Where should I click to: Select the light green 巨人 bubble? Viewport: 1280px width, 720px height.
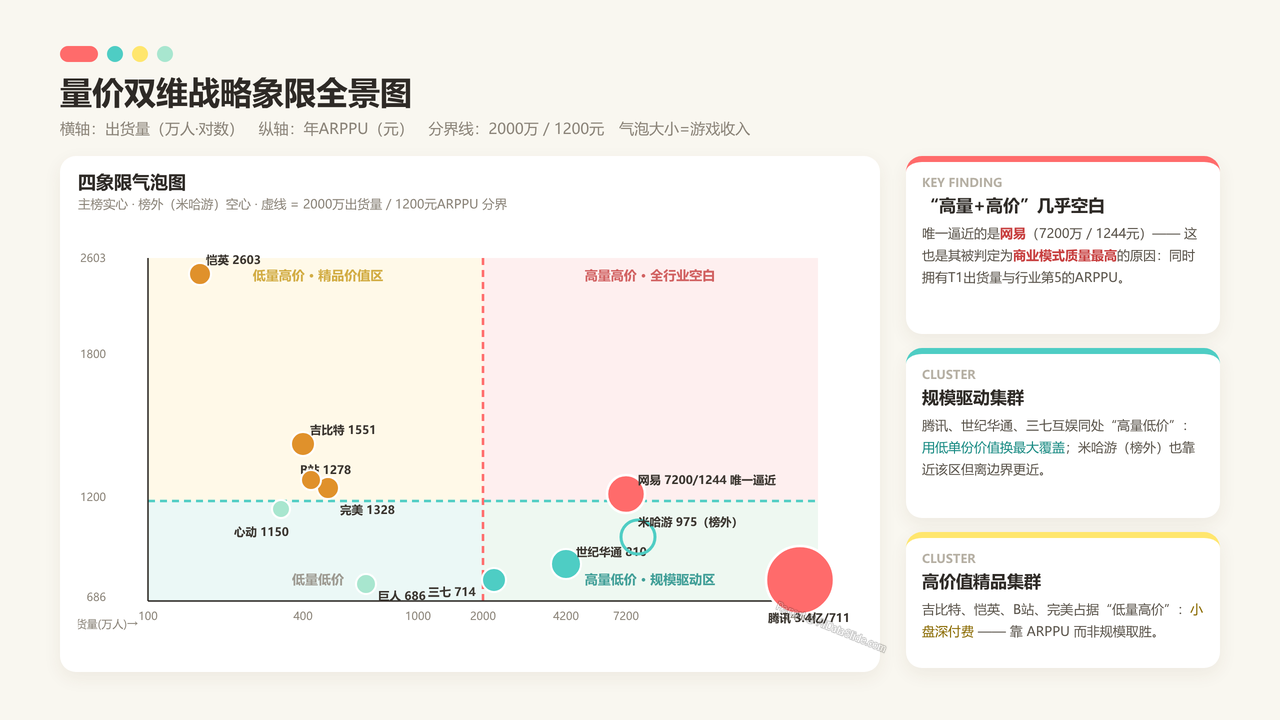pos(366,584)
